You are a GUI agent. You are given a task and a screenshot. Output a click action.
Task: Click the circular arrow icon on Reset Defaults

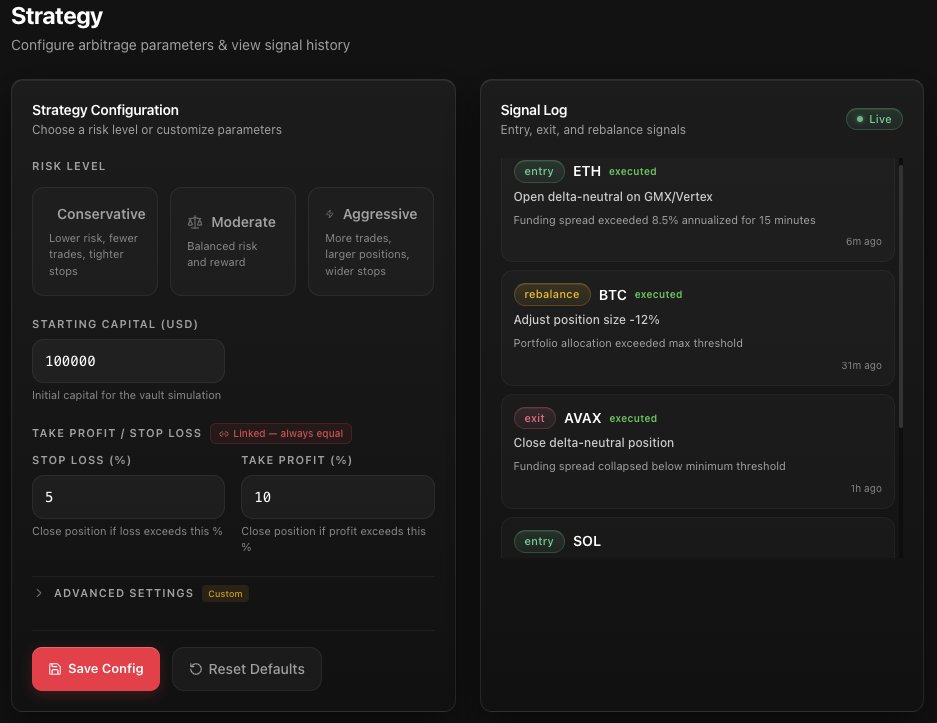[195, 669]
